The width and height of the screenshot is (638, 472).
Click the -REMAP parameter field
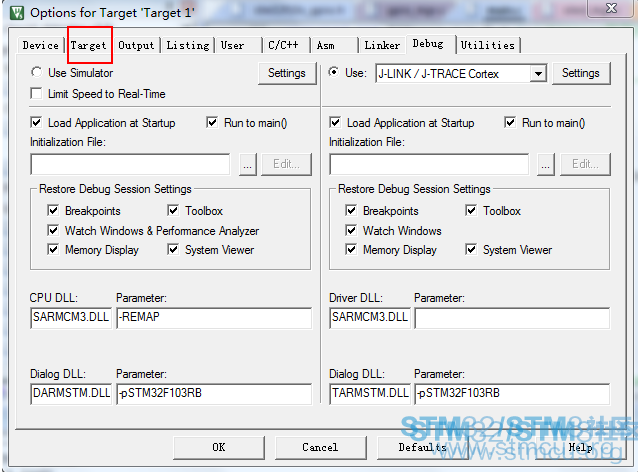click(x=214, y=317)
